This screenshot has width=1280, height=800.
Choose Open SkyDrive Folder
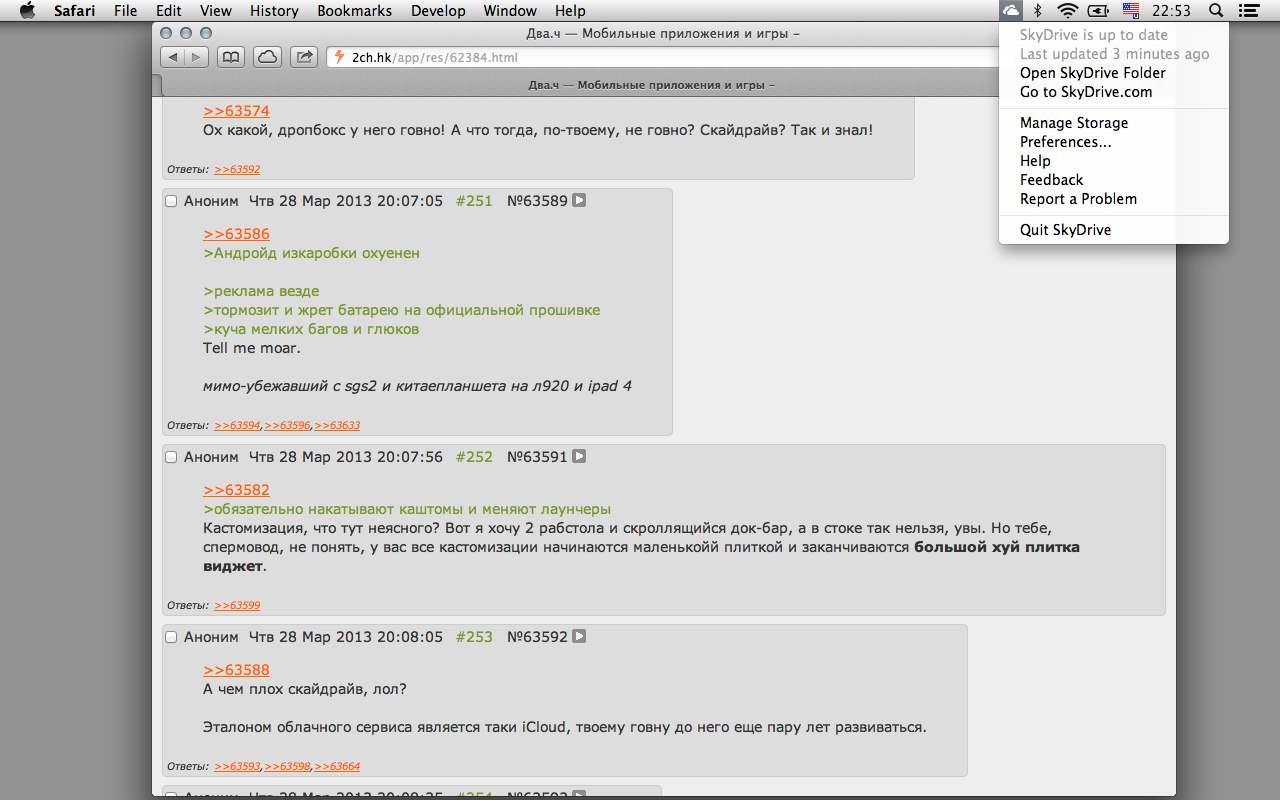[x=1113, y=73]
